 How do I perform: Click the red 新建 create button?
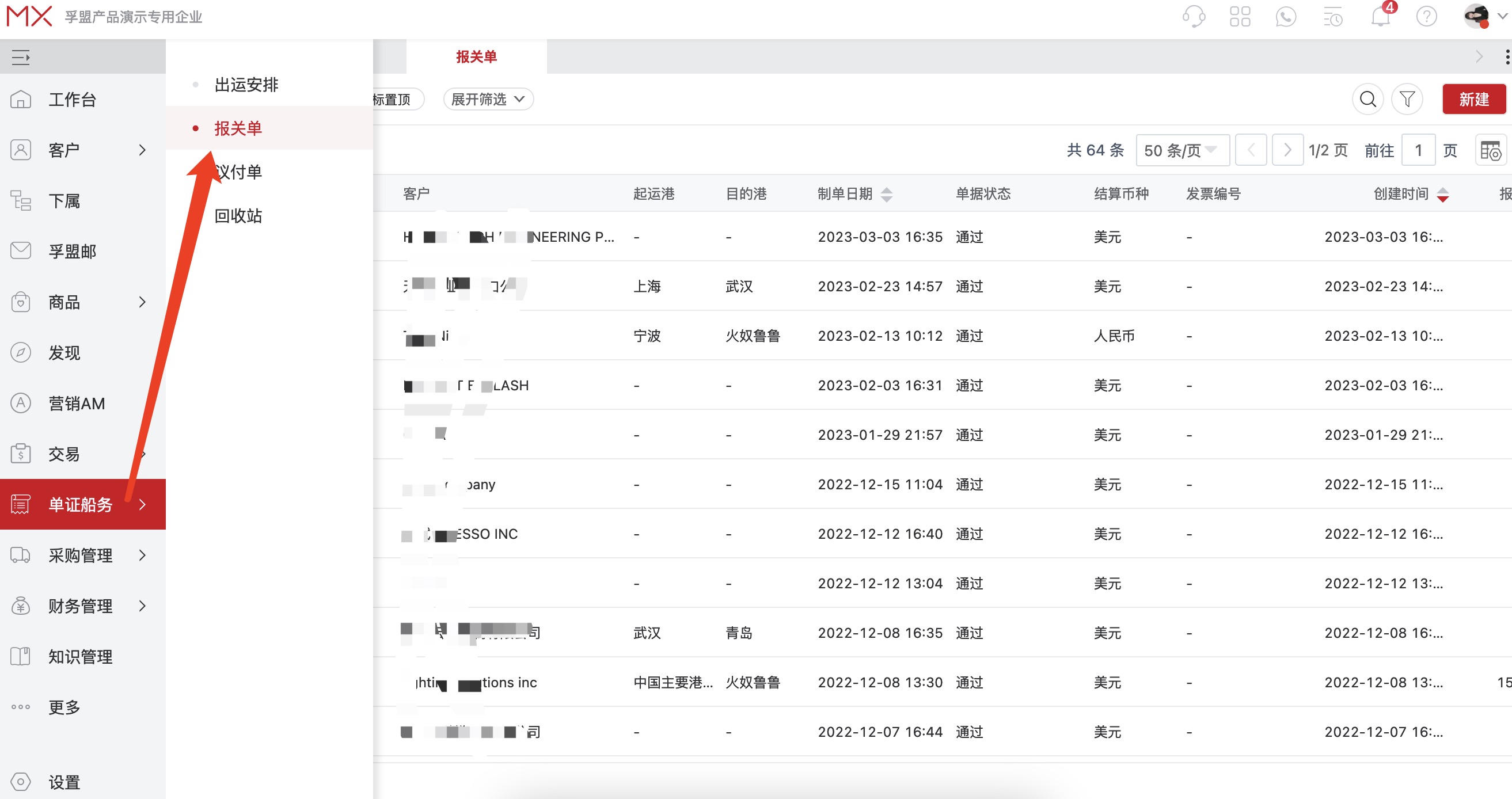(1475, 99)
